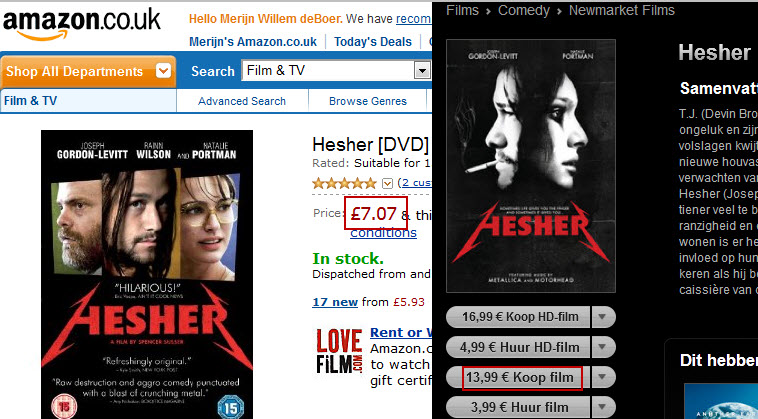Expand the star rating breakdown arrow
Screen dimensions: 758x419
pos(387,183)
